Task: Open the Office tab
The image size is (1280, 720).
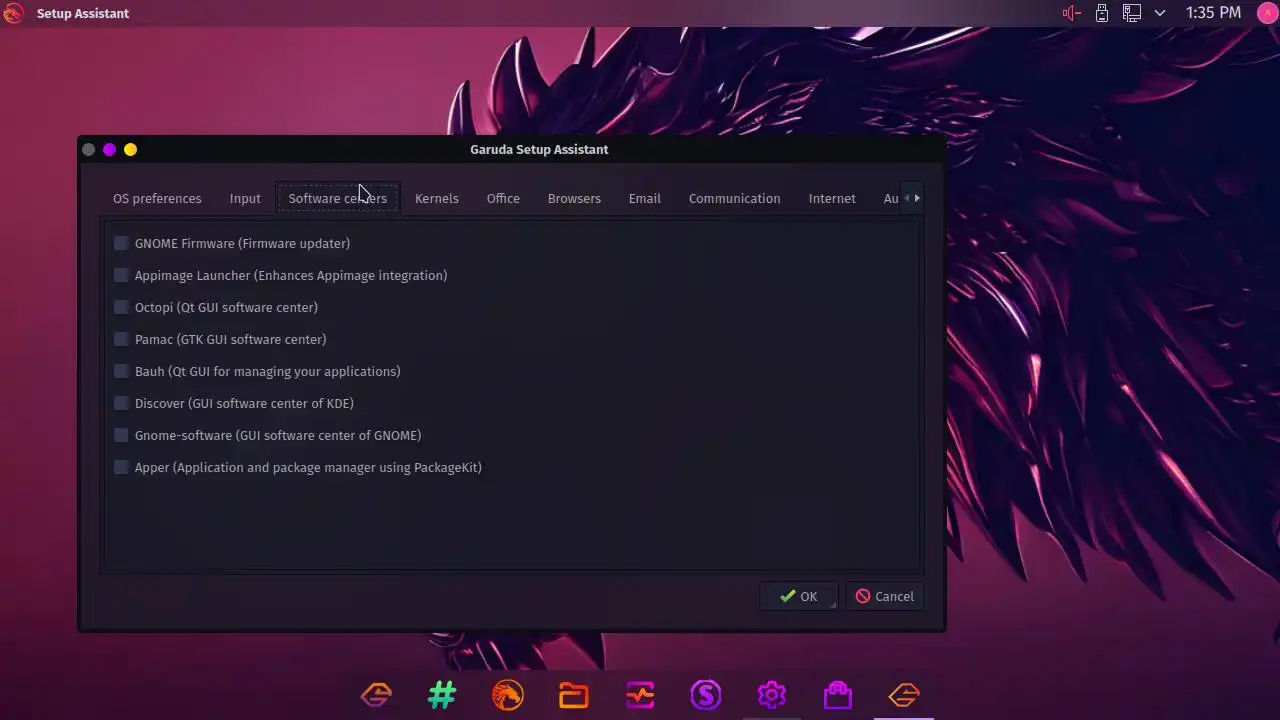Action: (x=503, y=198)
